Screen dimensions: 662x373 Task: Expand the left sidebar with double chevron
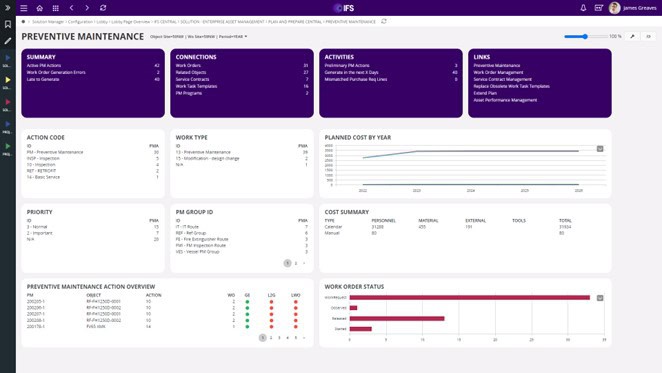pyautogui.click(x=8, y=8)
